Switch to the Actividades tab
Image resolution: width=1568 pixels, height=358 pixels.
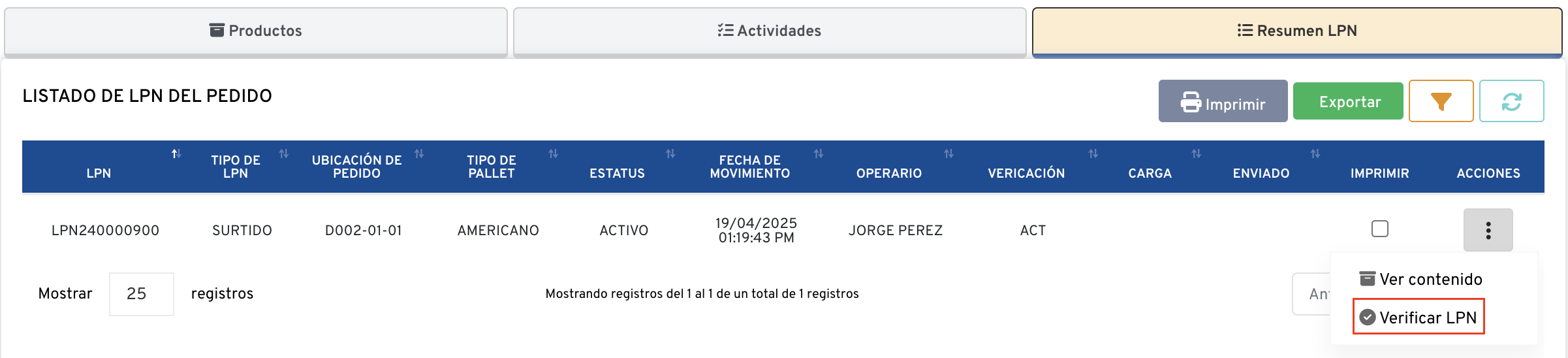click(x=770, y=31)
